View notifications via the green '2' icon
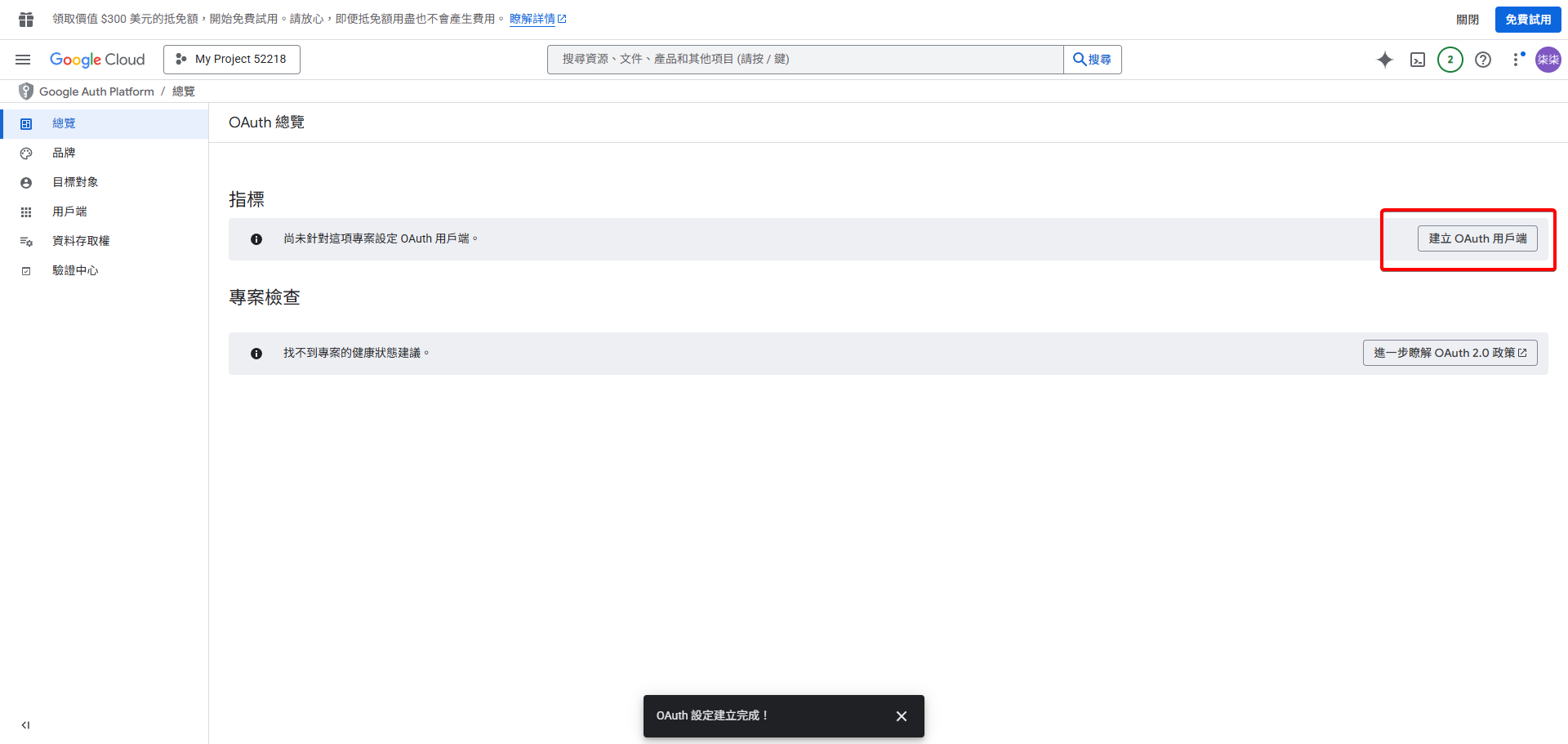The width and height of the screenshot is (1568, 744). [1450, 60]
